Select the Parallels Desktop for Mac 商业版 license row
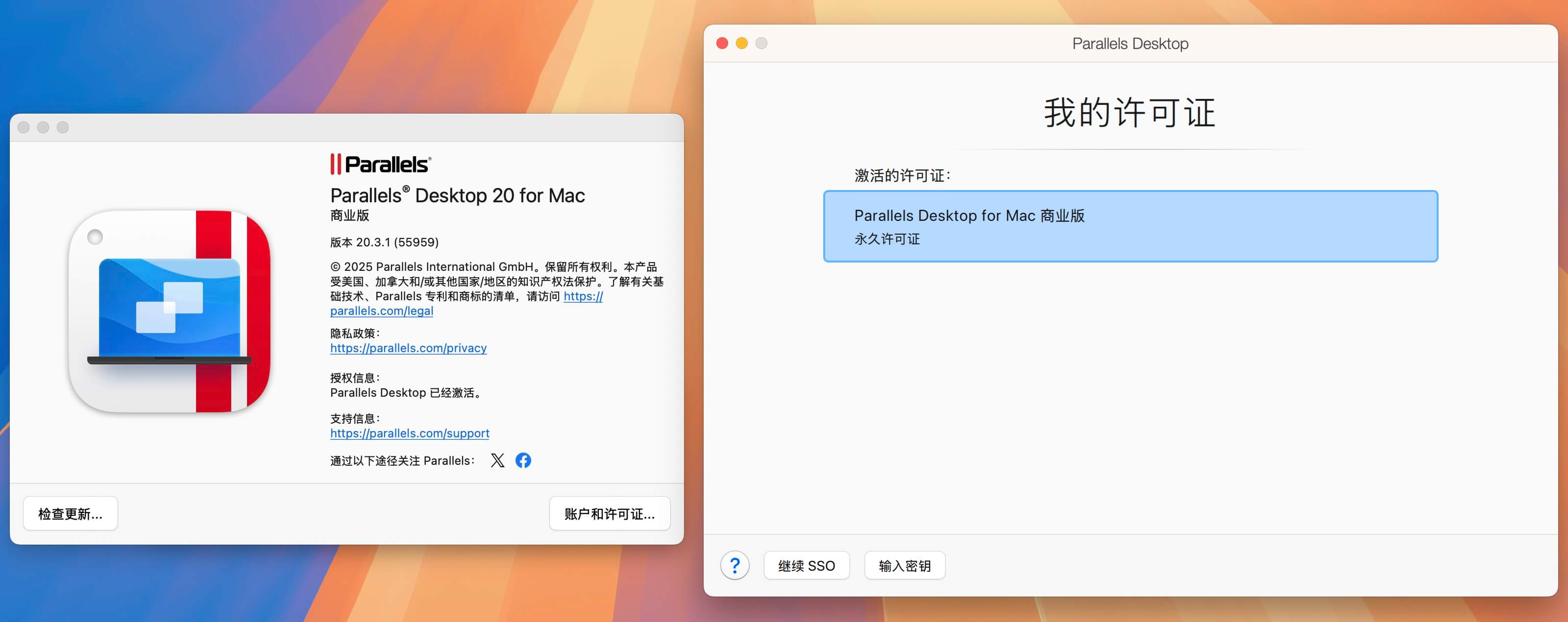 (1130, 226)
